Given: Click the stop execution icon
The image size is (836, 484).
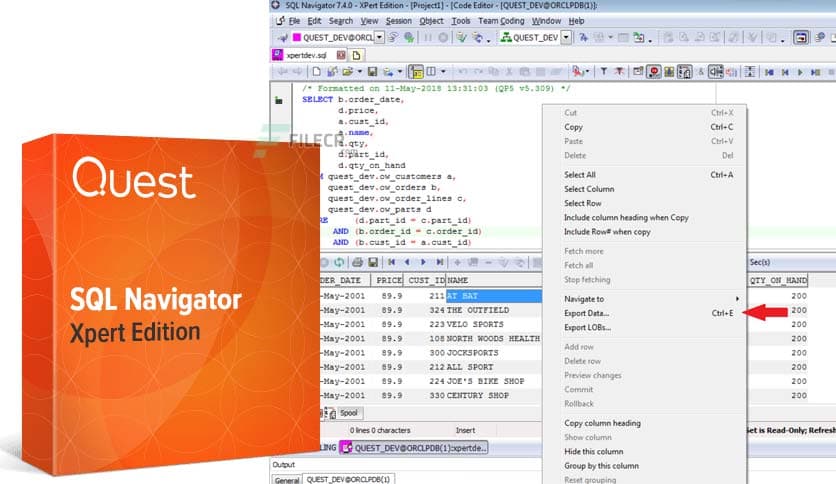Looking at the screenshot, I should point(443,37).
